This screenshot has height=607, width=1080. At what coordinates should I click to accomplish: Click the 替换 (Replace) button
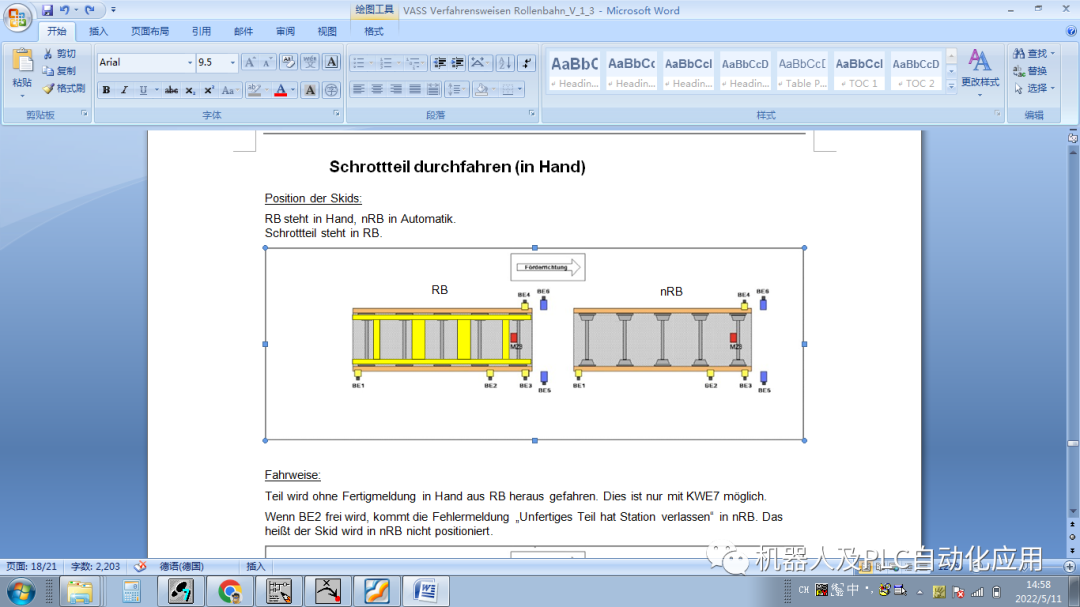point(1029,71)
